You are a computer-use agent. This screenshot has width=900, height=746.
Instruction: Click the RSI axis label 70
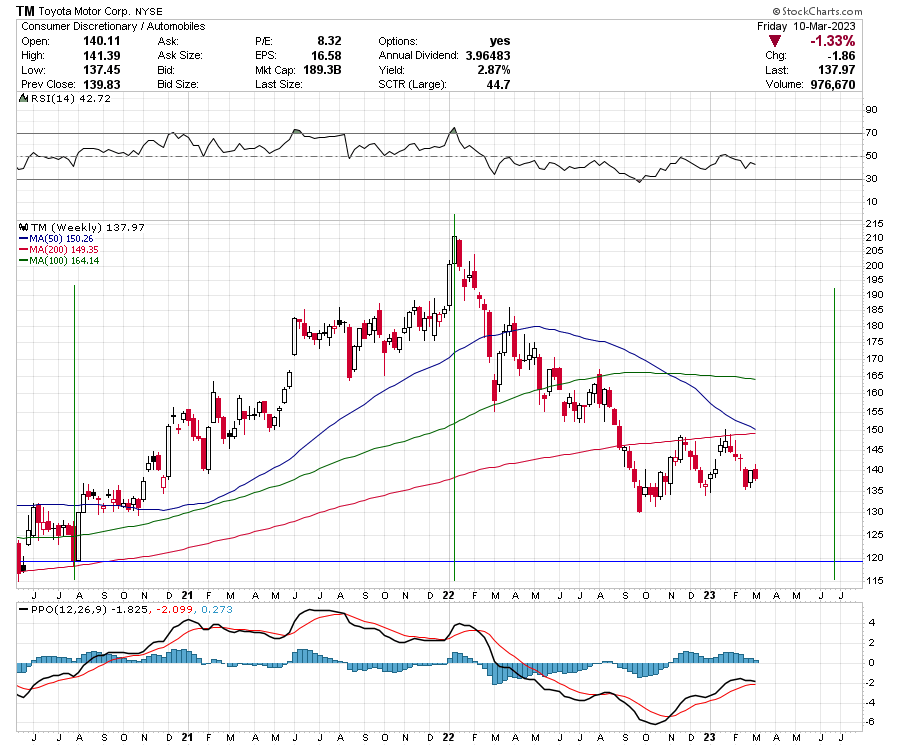pos(871,133)
